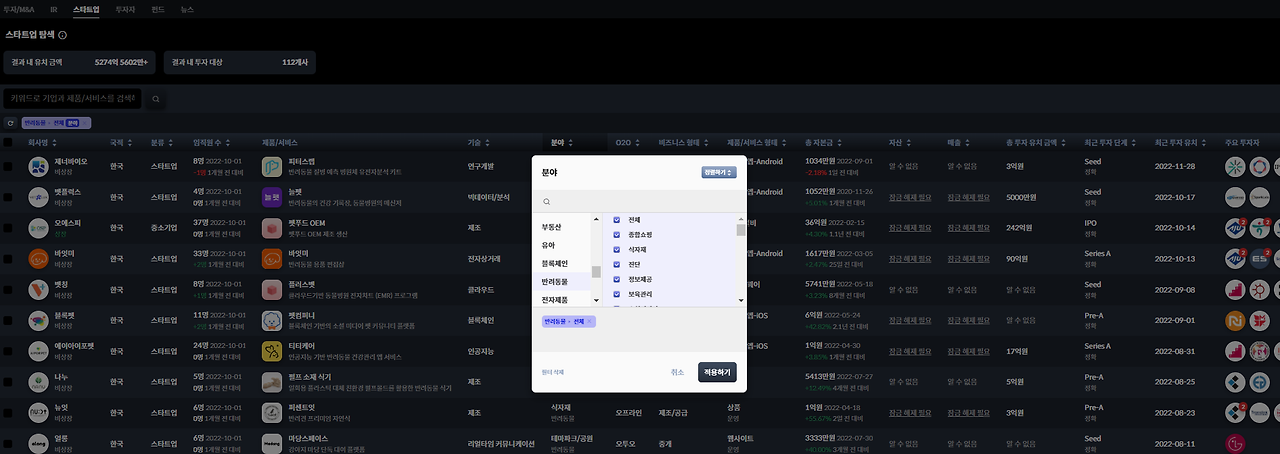Sort by 임직원 수 column header
The height and width of the screenshot is (454, 1280).
pyautogui.click(x=212, y=142)
